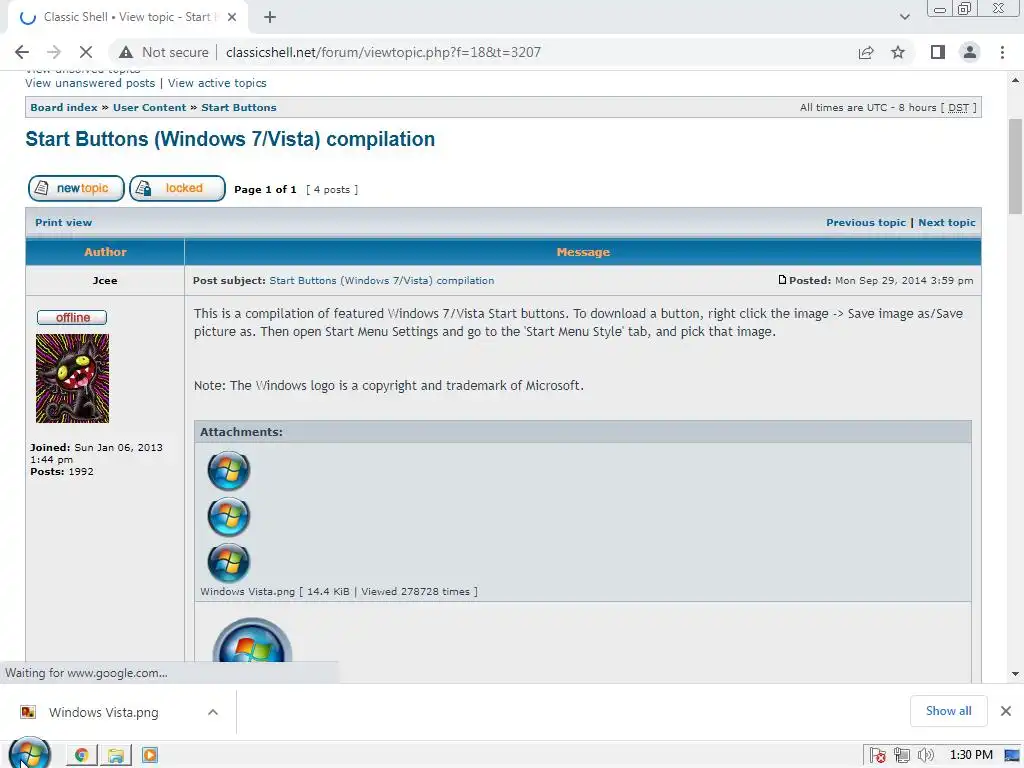Share this page icon in address bar
The image size is (1024, 768).
(866, 52)
